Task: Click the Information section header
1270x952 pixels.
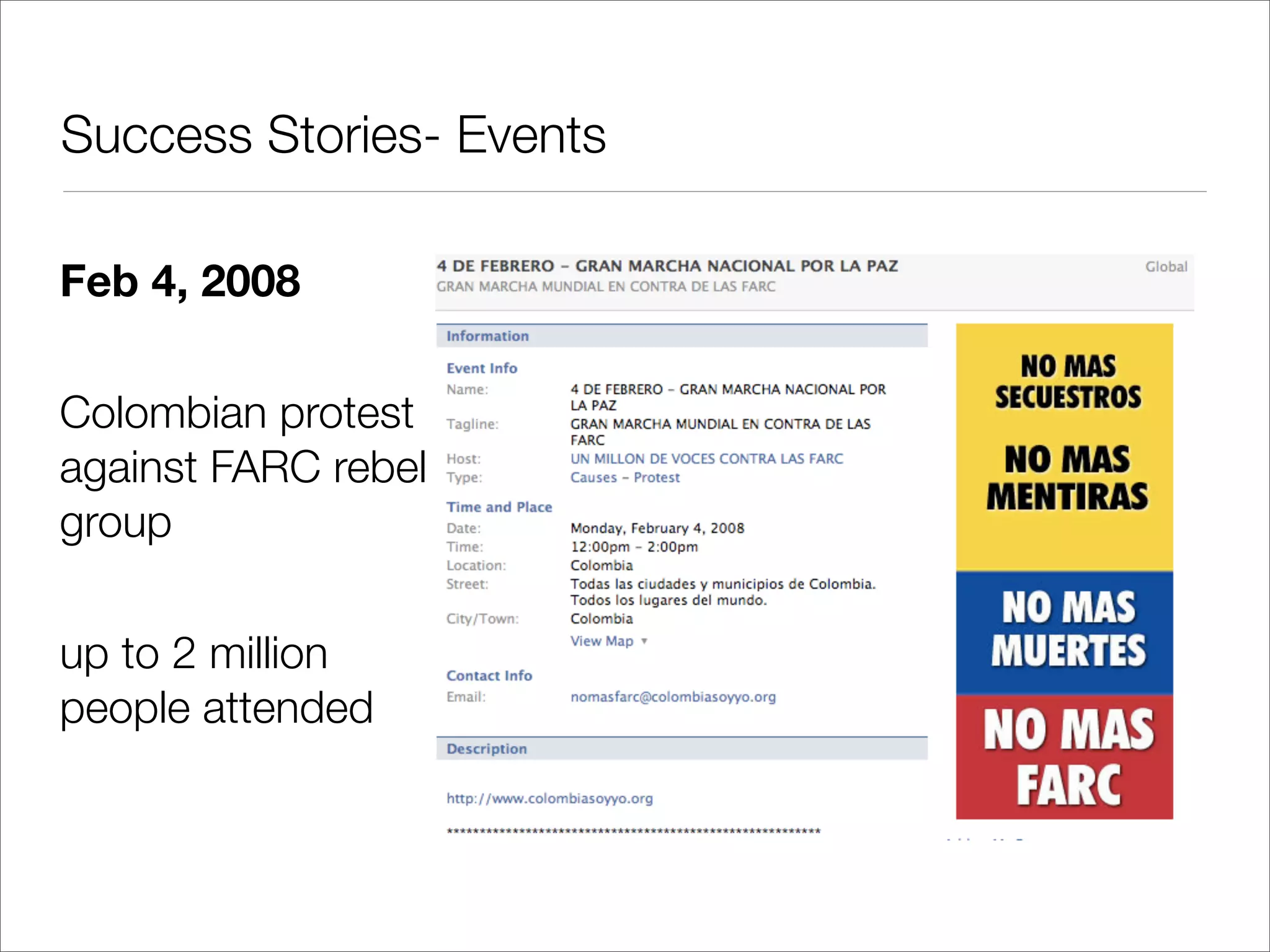Action: (x=487, y=336)
